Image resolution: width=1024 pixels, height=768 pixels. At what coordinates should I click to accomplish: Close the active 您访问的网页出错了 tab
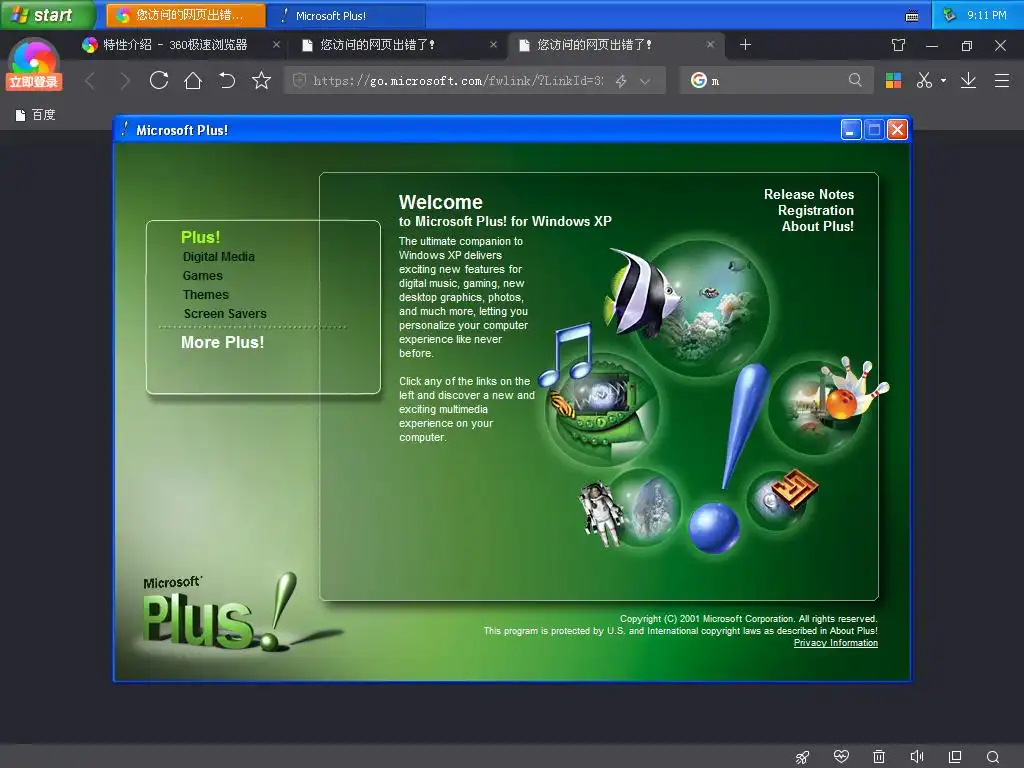click(711, 44)
